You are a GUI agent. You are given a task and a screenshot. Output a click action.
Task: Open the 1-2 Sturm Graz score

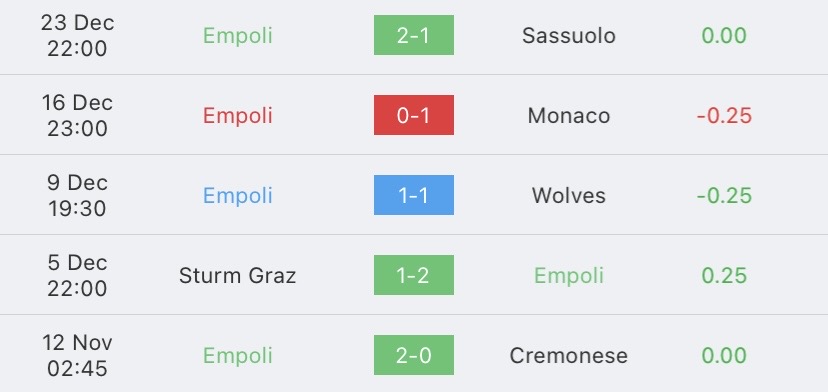pyautogui.click(x=413, y=275)
